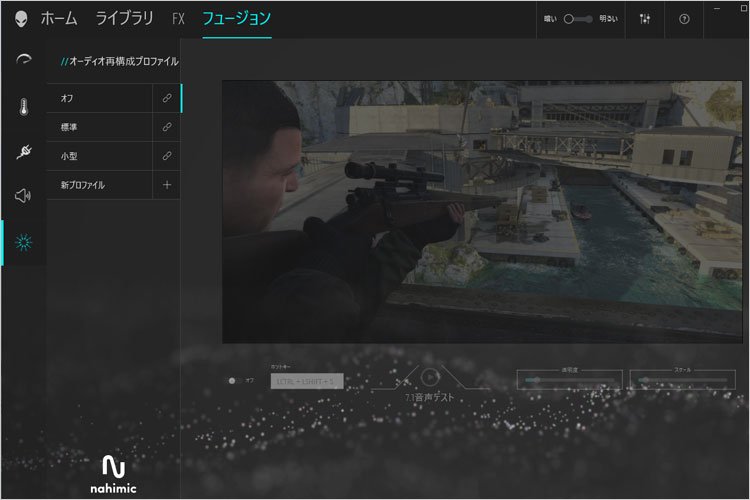750x500 pixels.
Task: Open the settings sliders icon
Action: click(x=645, y=19)
